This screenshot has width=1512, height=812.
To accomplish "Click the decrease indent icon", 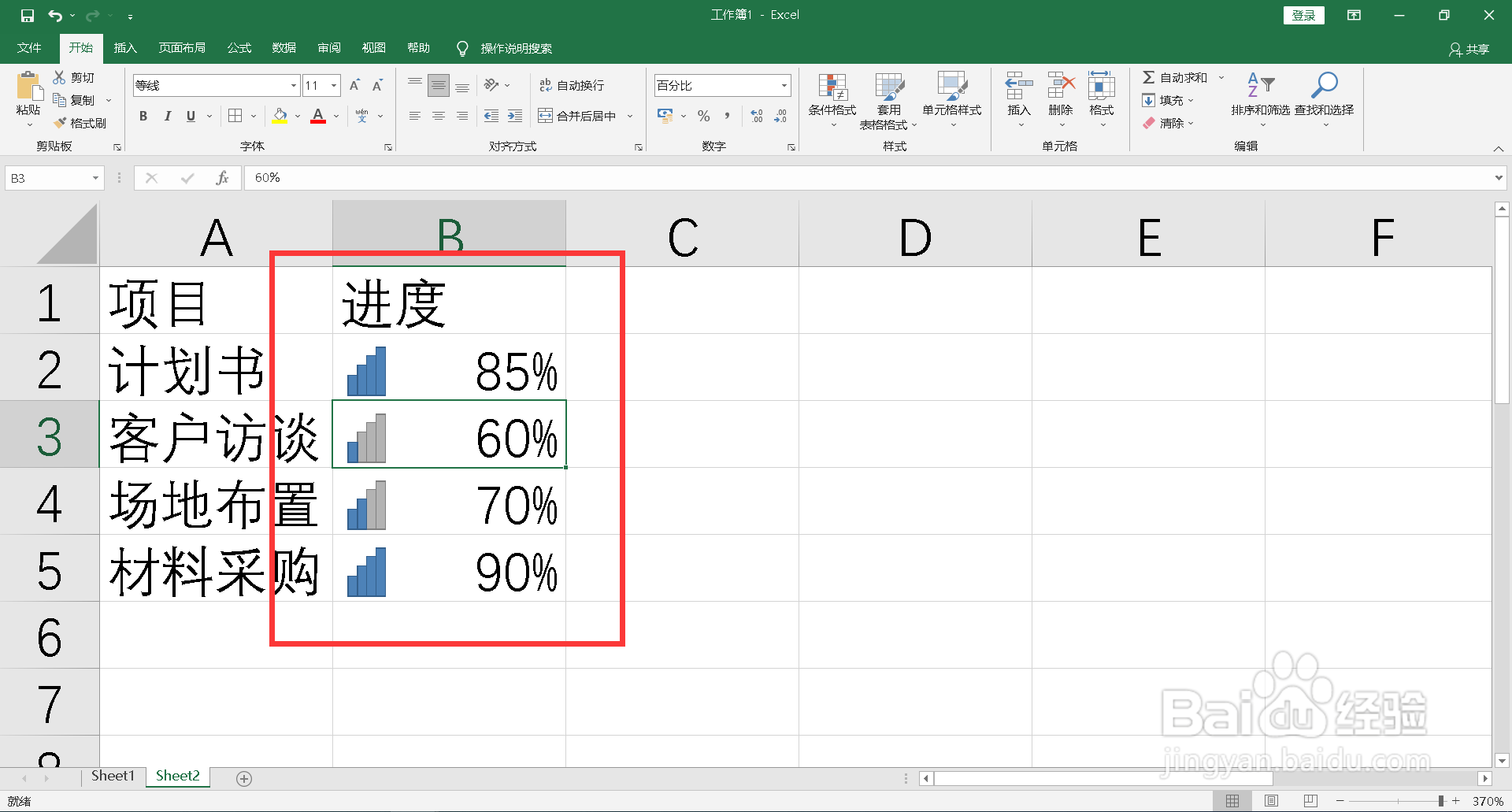I will pos(491,116).
